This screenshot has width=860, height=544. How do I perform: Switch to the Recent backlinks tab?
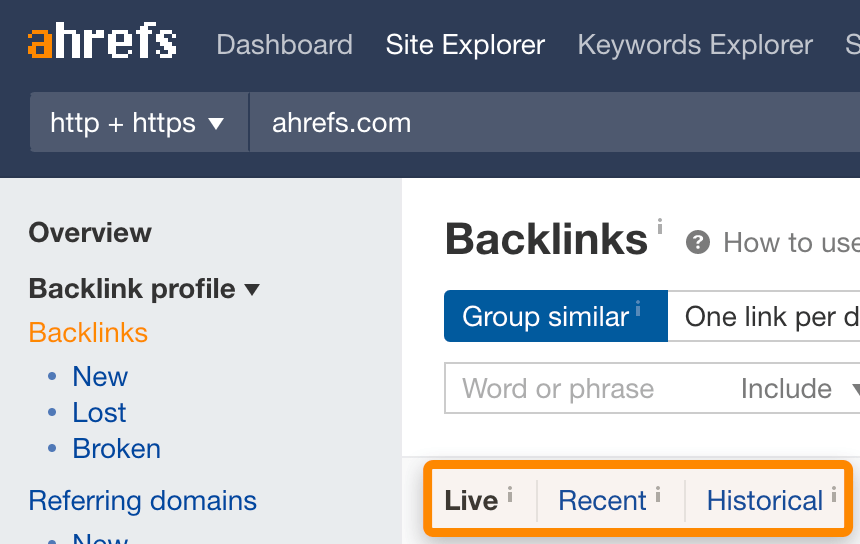pos(602,500)
